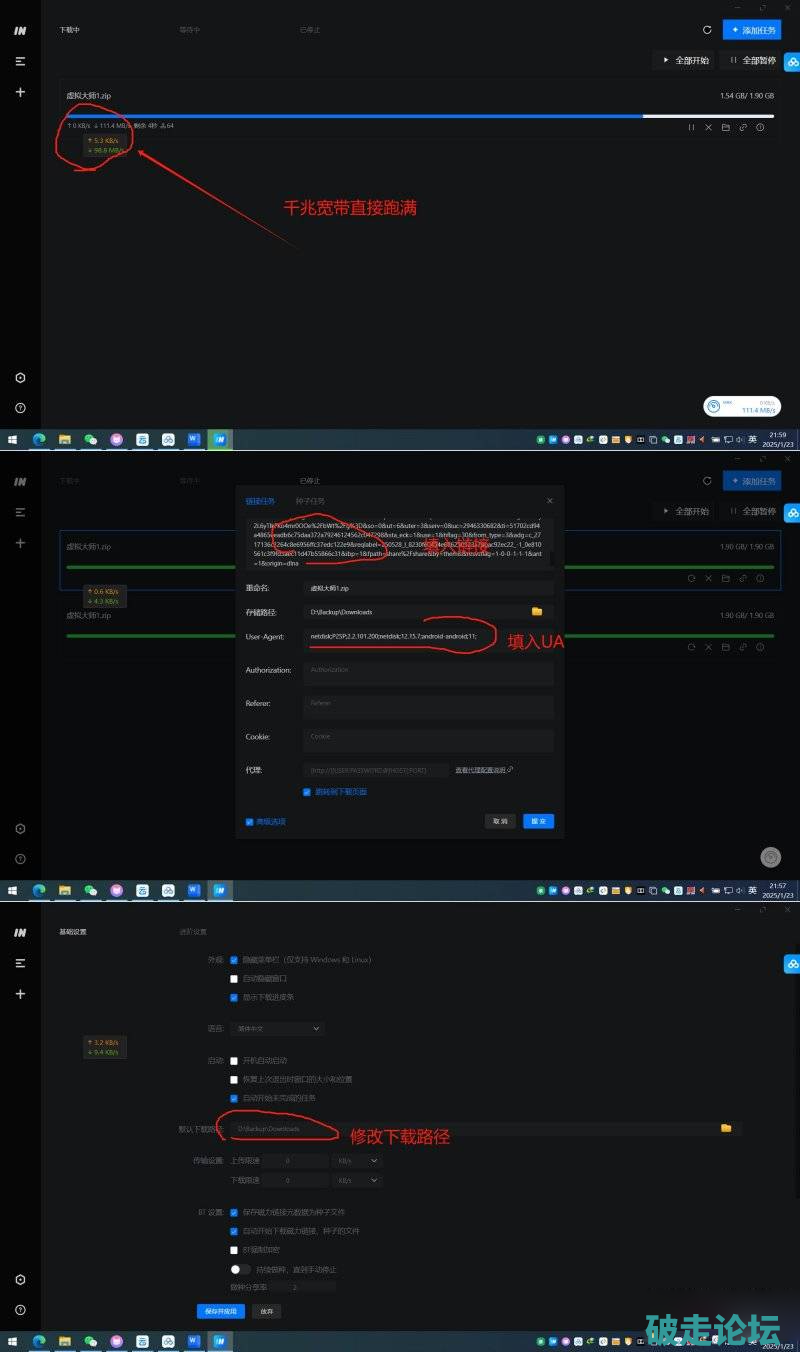Browse folder icon in 存储路径 field
Image resolution: width=800 pixels, height=1352 pixels.
(537, 611)
